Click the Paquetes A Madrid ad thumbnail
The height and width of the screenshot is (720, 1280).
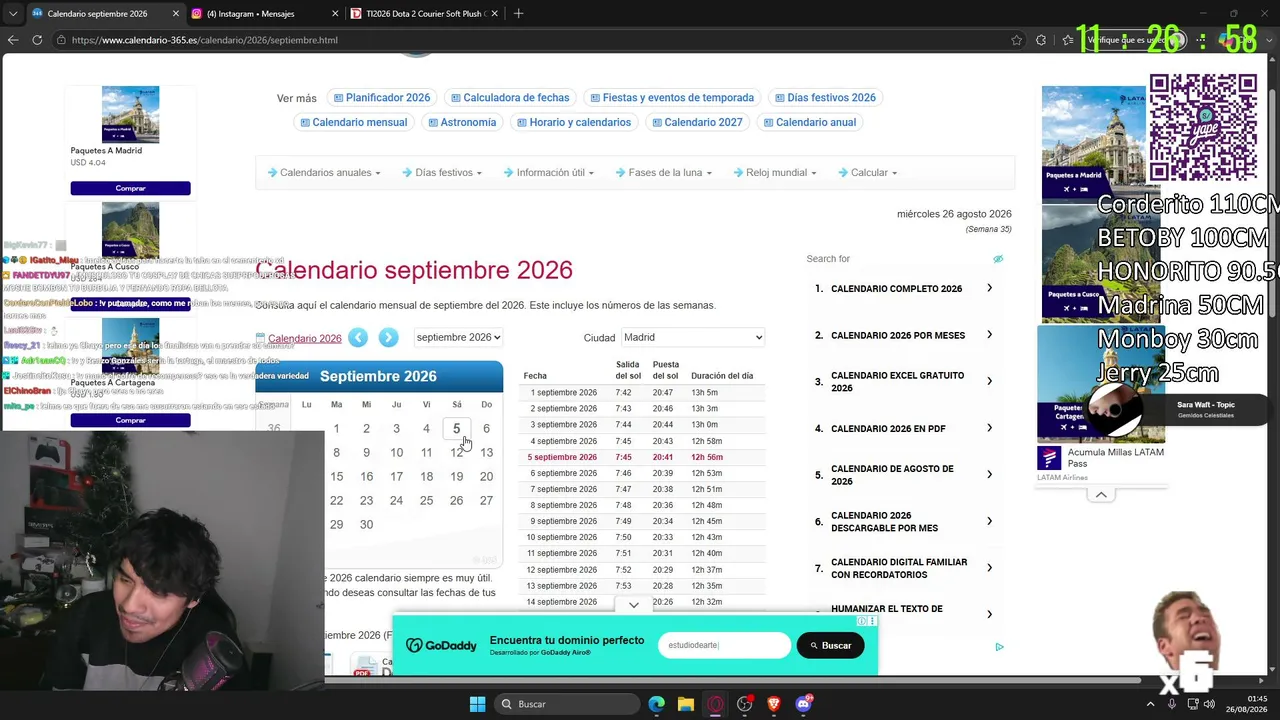tap(130, 114)
